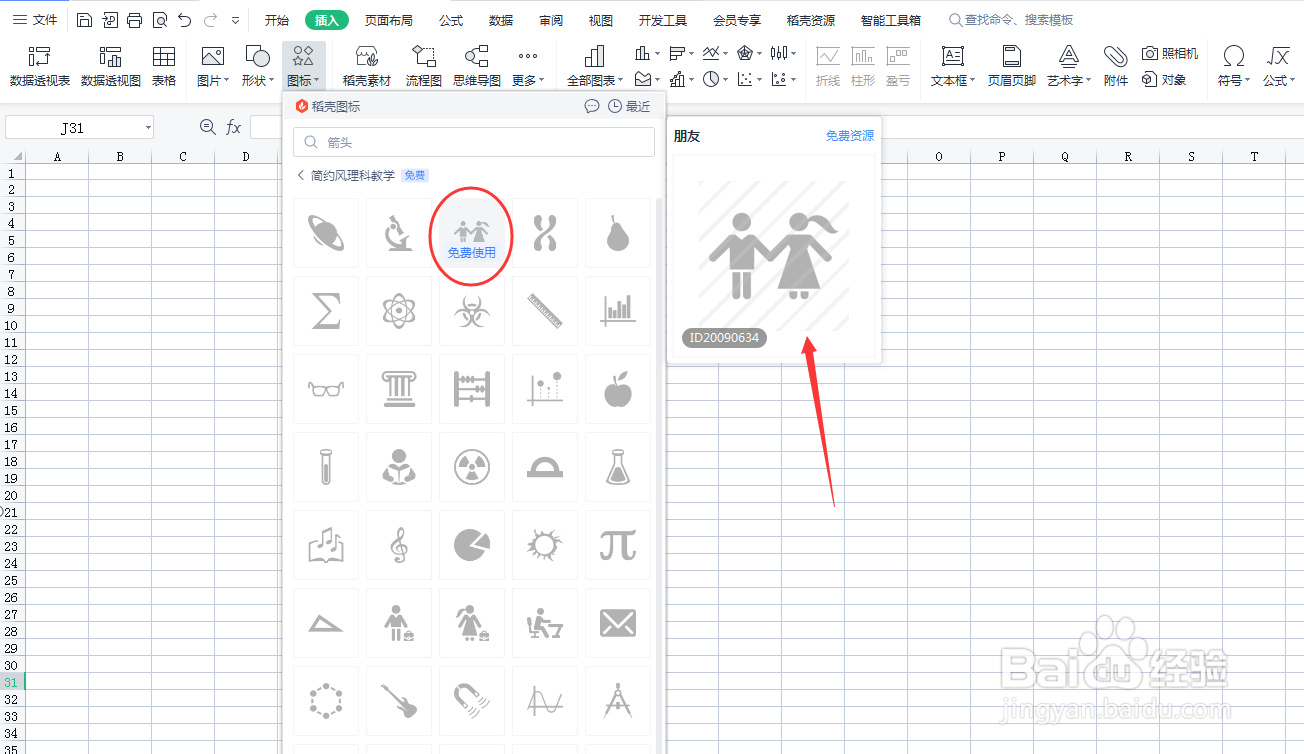Insert the test tube icon

[x=326, y=467]
